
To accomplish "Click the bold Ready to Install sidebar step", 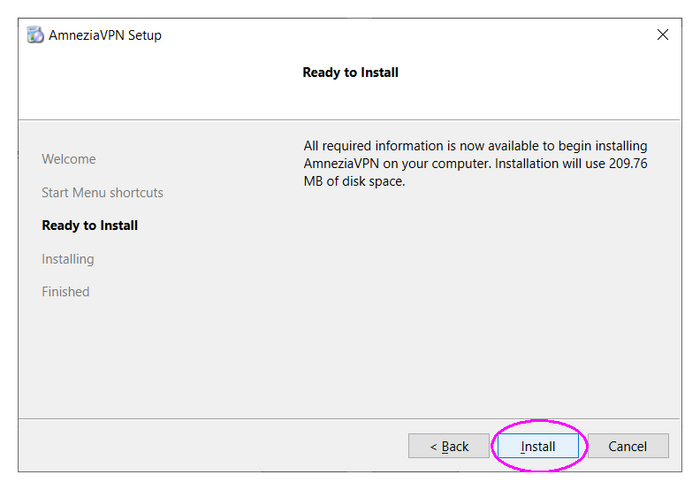I will [90, 225].
